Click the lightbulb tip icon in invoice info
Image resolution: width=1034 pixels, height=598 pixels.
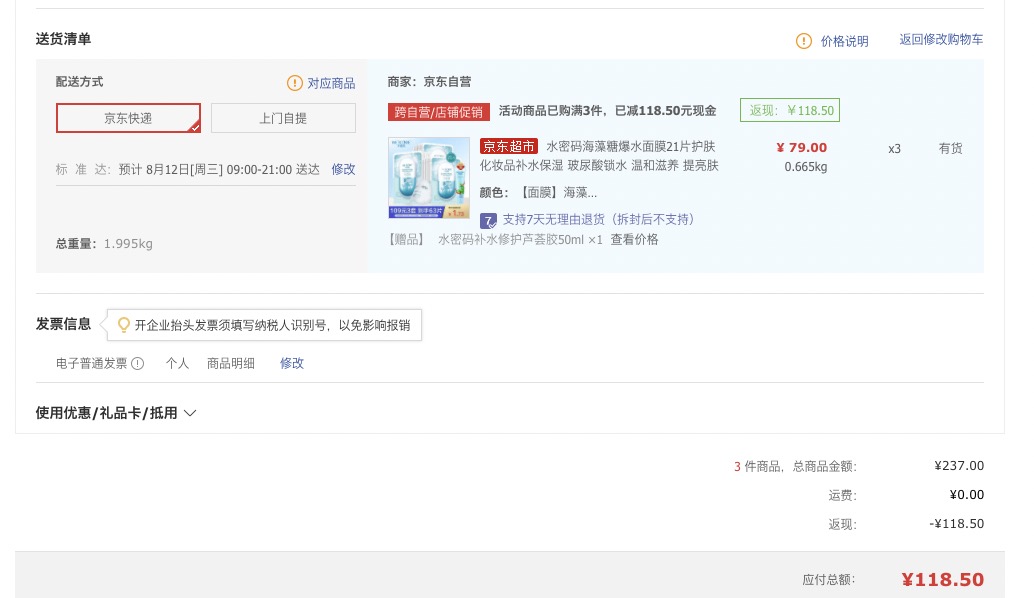[x=123, y=325]
